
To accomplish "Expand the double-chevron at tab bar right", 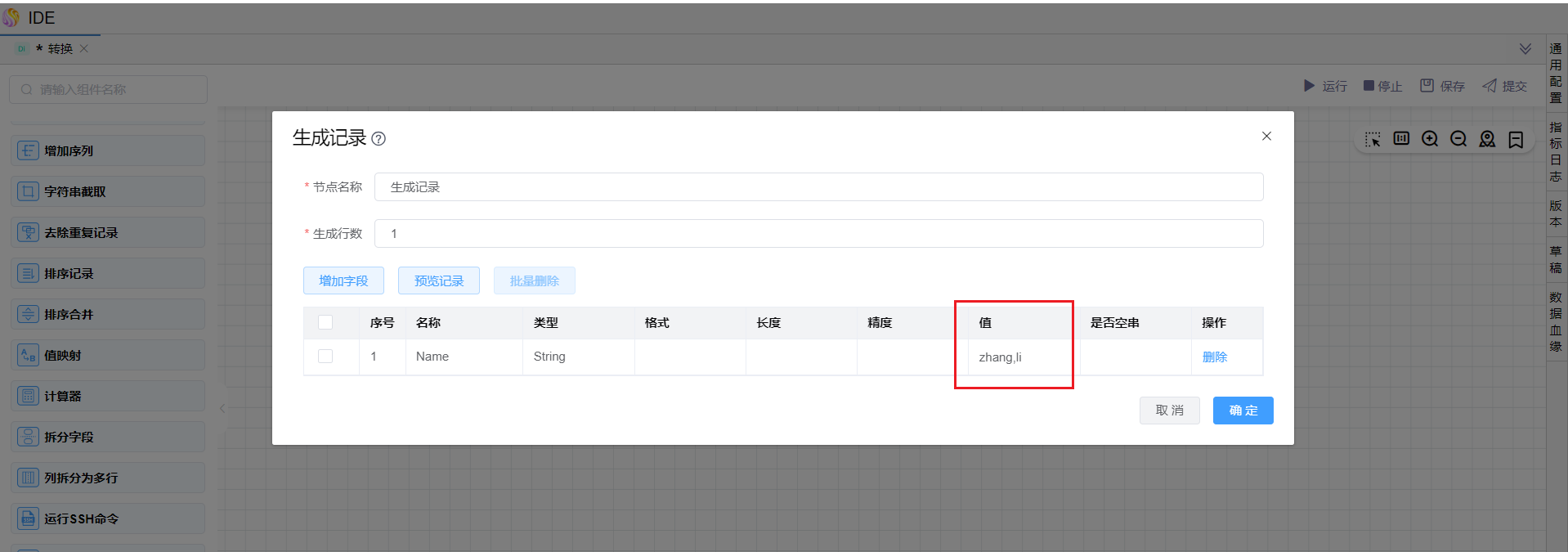I will [x=1525, y=49].
